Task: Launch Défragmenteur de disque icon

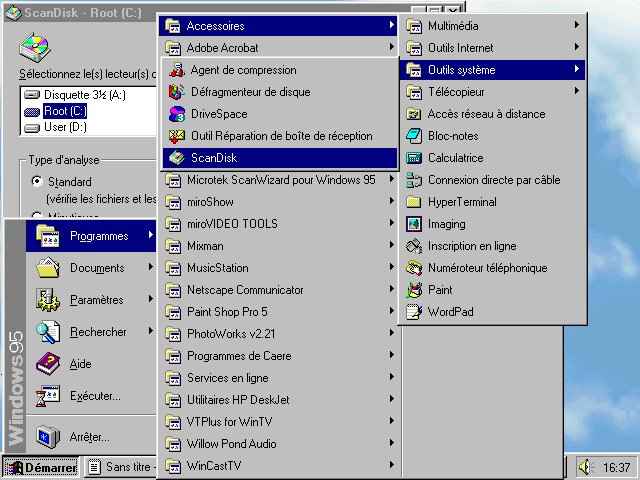Action: [x=177, y=92]
